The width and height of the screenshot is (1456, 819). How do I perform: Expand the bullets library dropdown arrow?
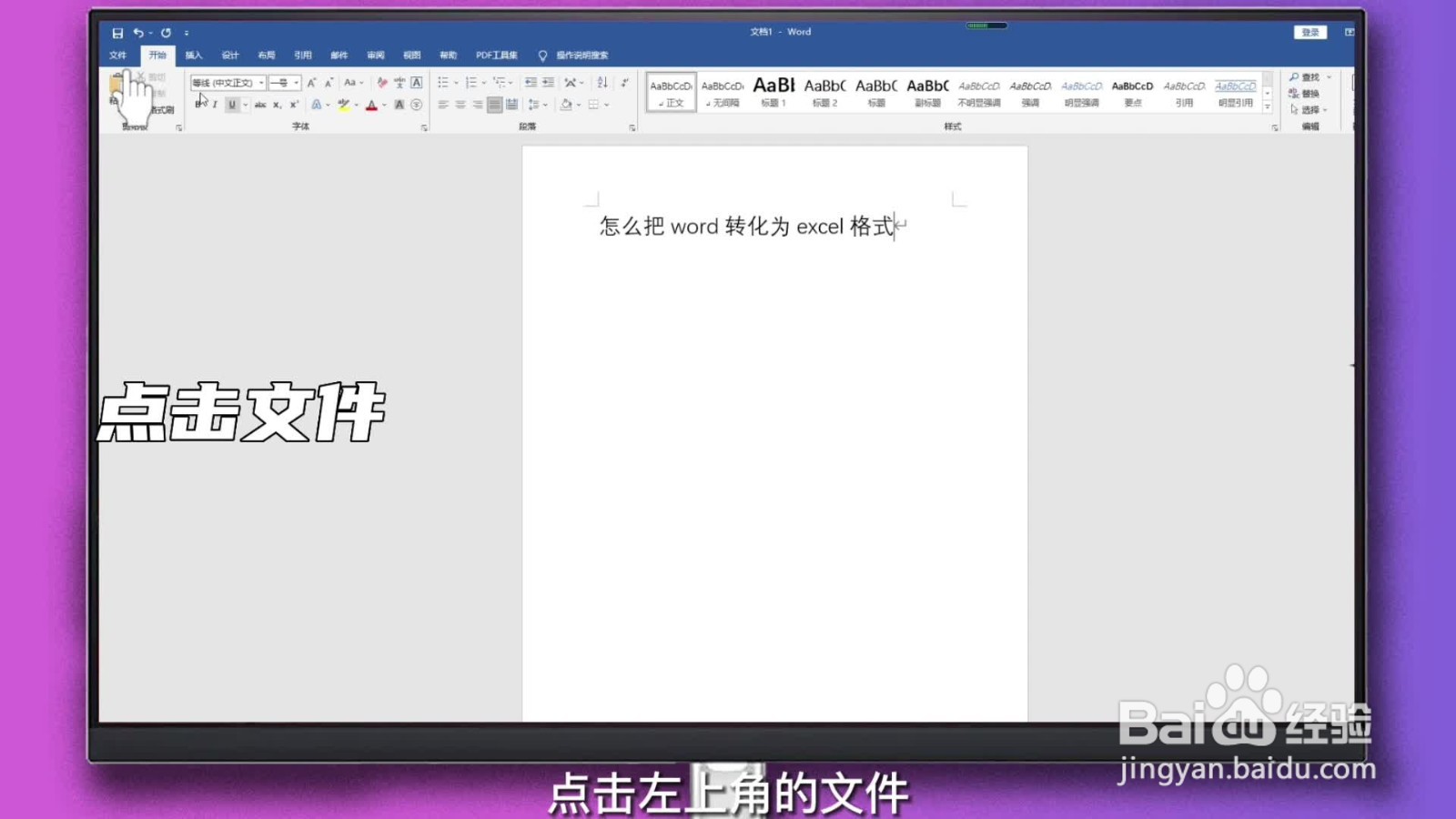[x=456, y=83]
